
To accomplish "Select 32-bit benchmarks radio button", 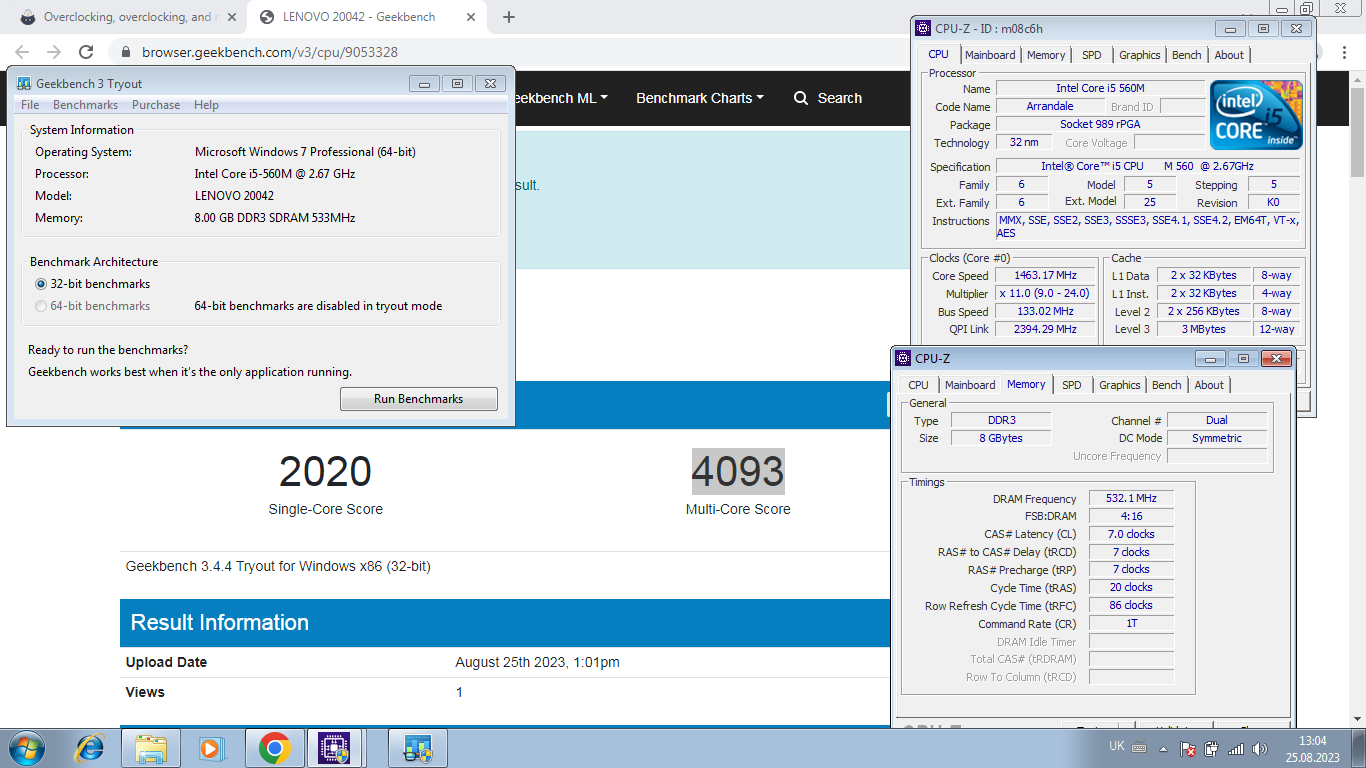I will point(41,284).
